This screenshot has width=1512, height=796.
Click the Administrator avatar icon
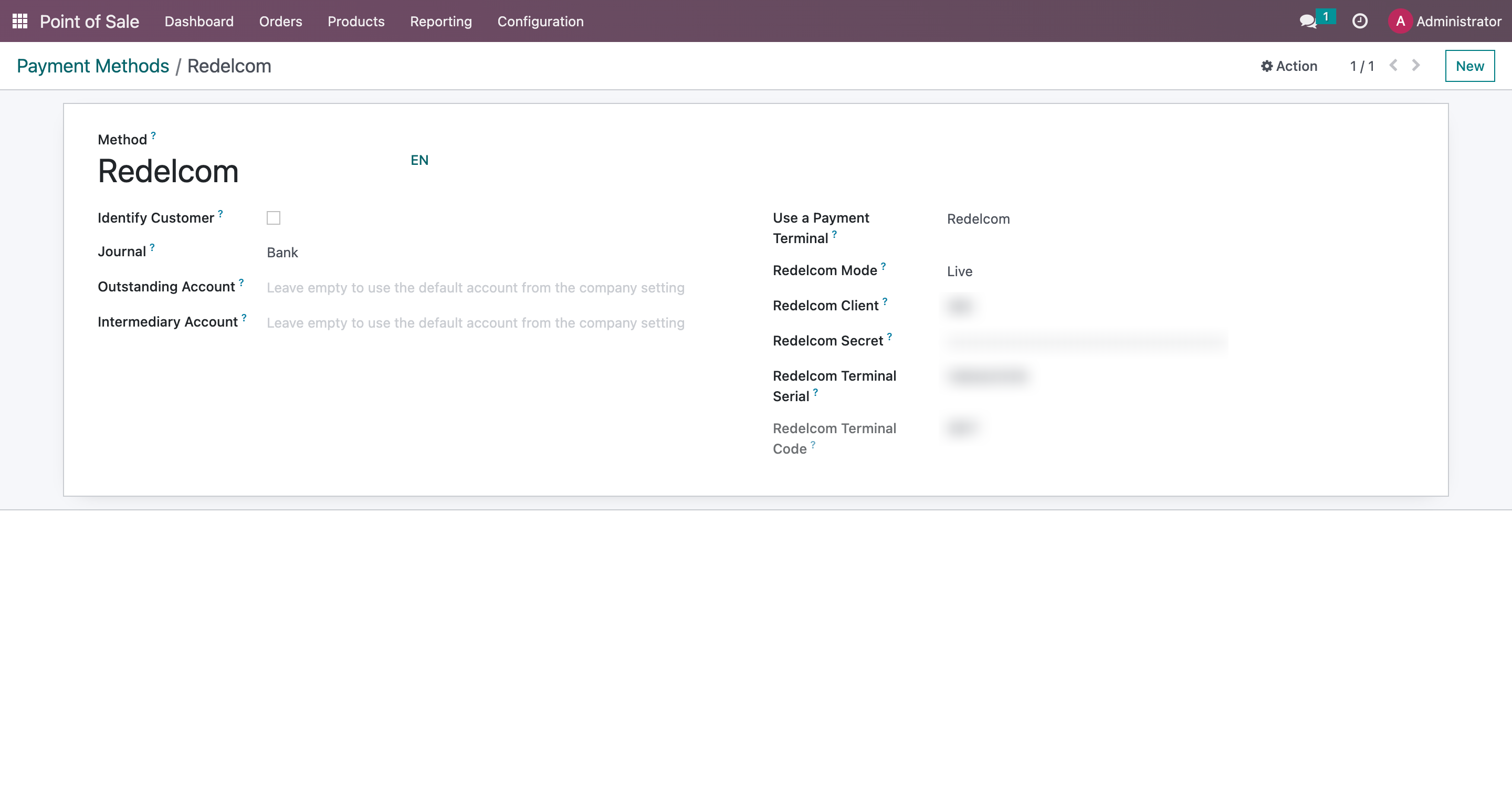[1400, 21]
